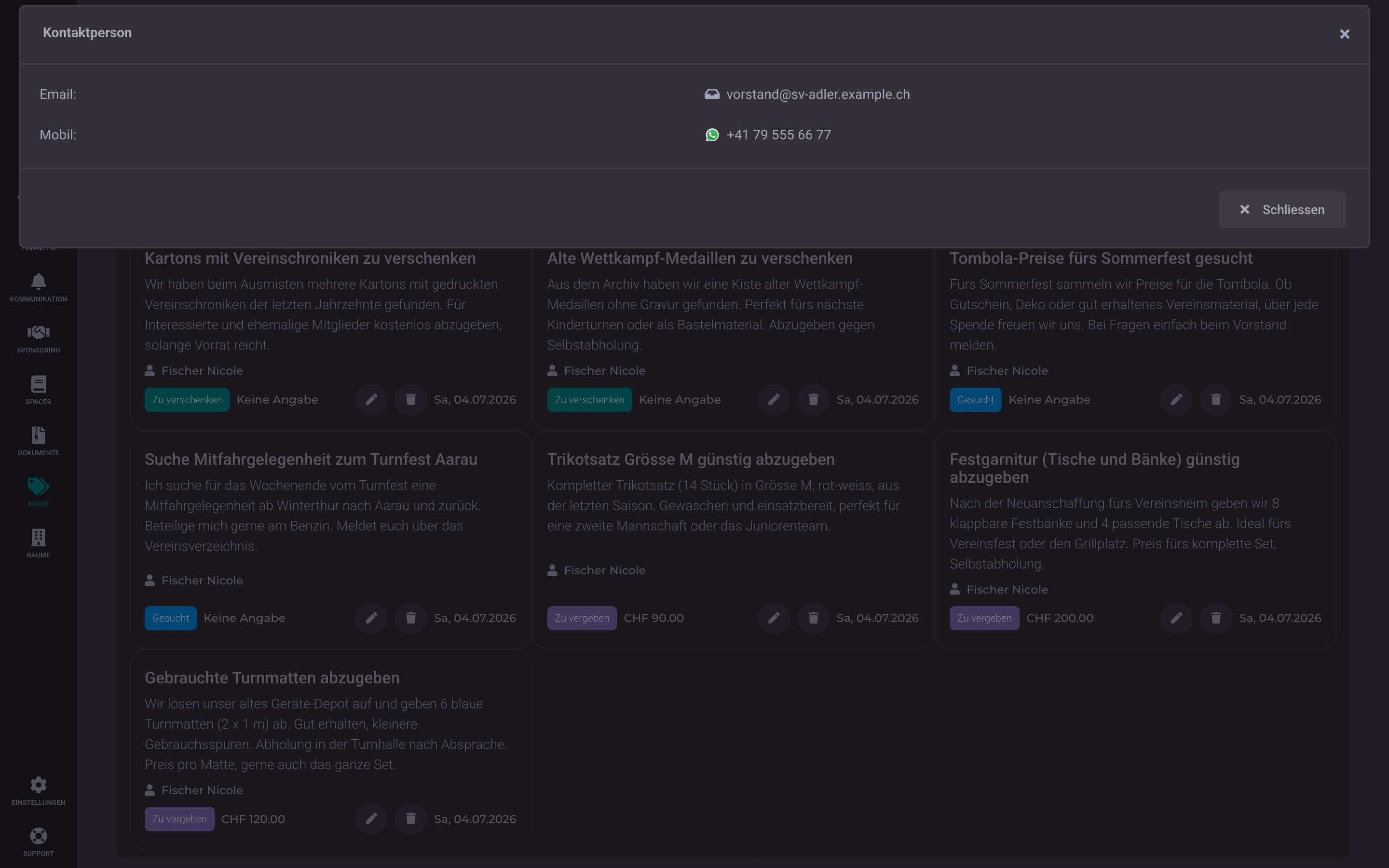Viewport: 1389px width, 868px height.
Task: Click Fischer Nicole on the Turnmatten listing
Action: click(202, 790)
